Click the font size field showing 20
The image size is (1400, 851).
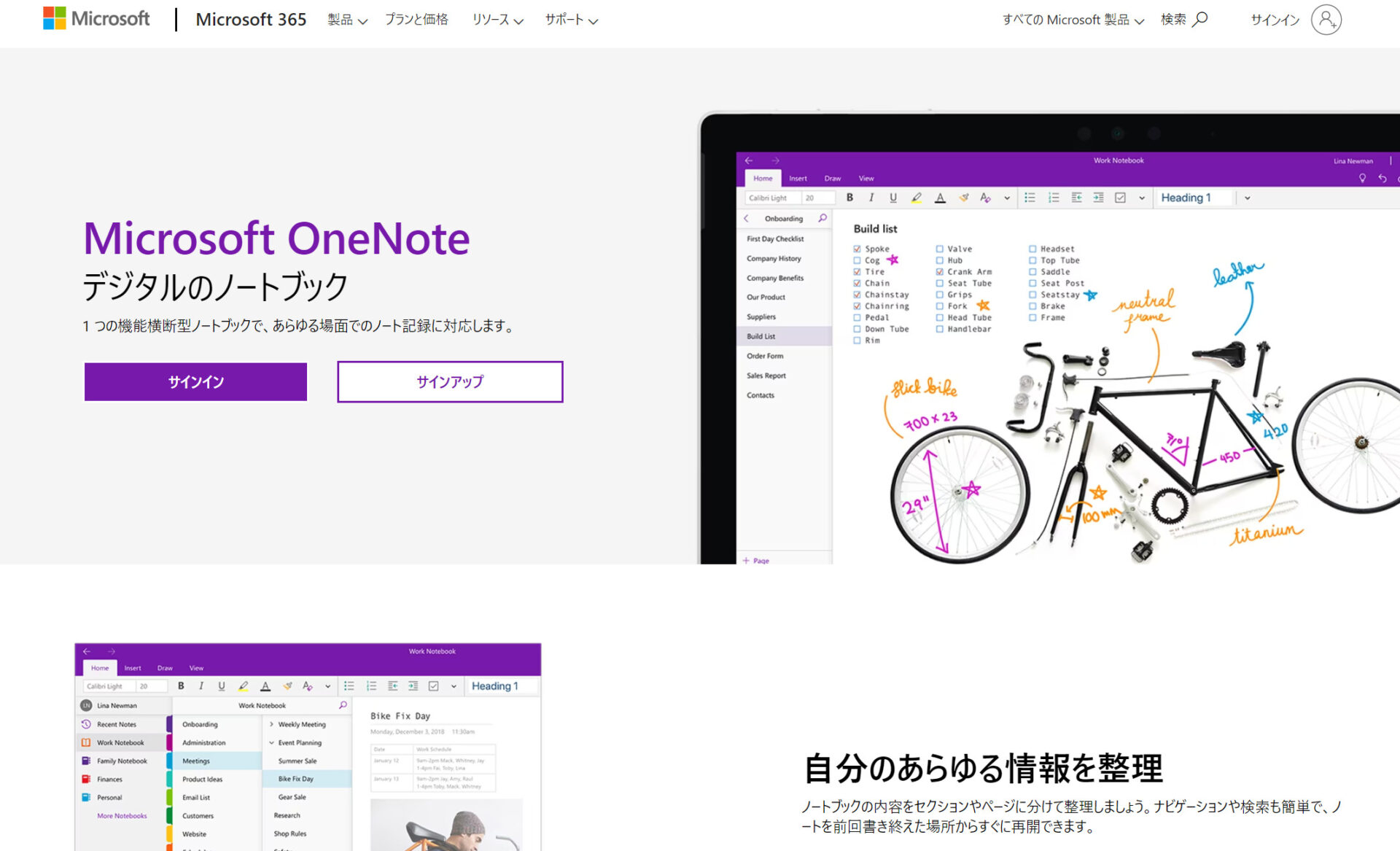(x=812, y=198)
